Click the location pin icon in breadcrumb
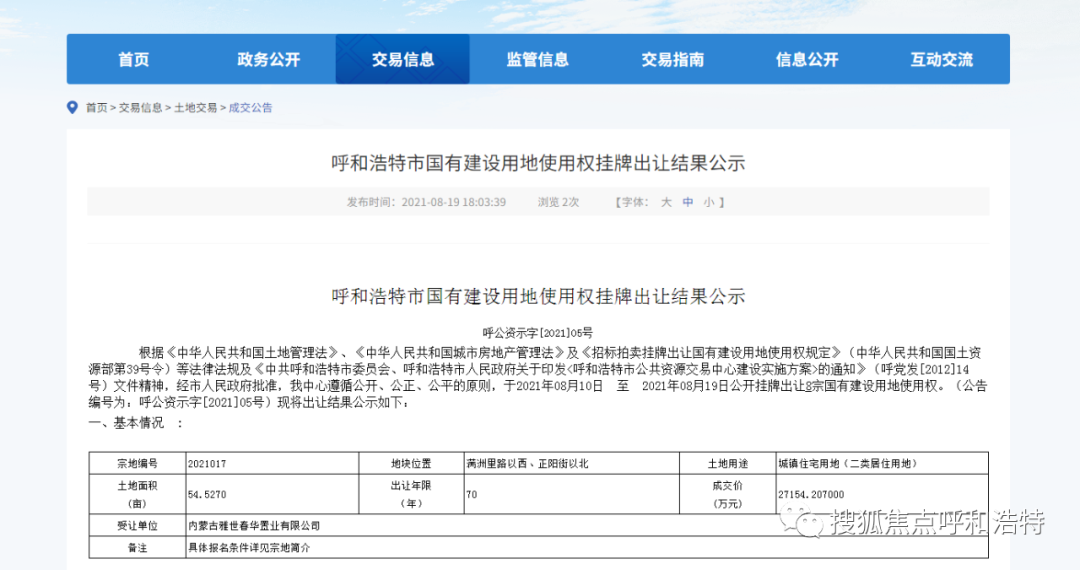Image resolution: width=1080 pixels, height=570 pixels. click(72, 107)
